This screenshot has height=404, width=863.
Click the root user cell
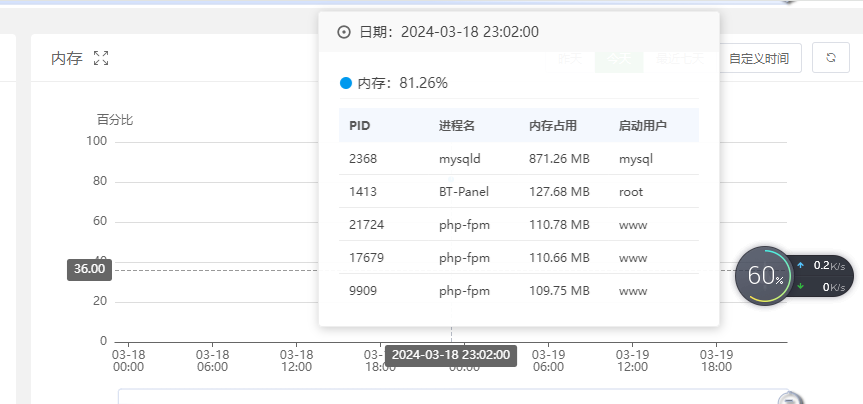click(x=631, y=192)
